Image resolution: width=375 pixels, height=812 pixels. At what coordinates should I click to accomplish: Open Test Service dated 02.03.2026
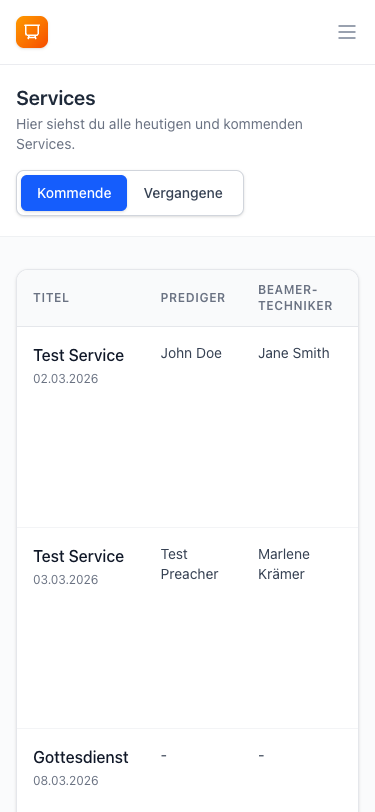point(79,355)
